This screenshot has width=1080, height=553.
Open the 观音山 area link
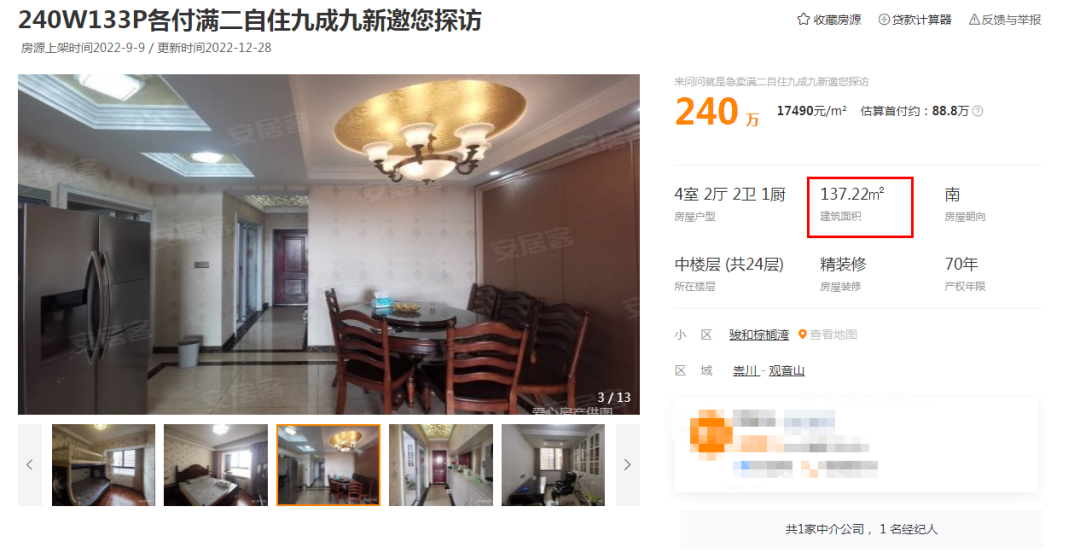pyautogui.click(x=787, y=371)
